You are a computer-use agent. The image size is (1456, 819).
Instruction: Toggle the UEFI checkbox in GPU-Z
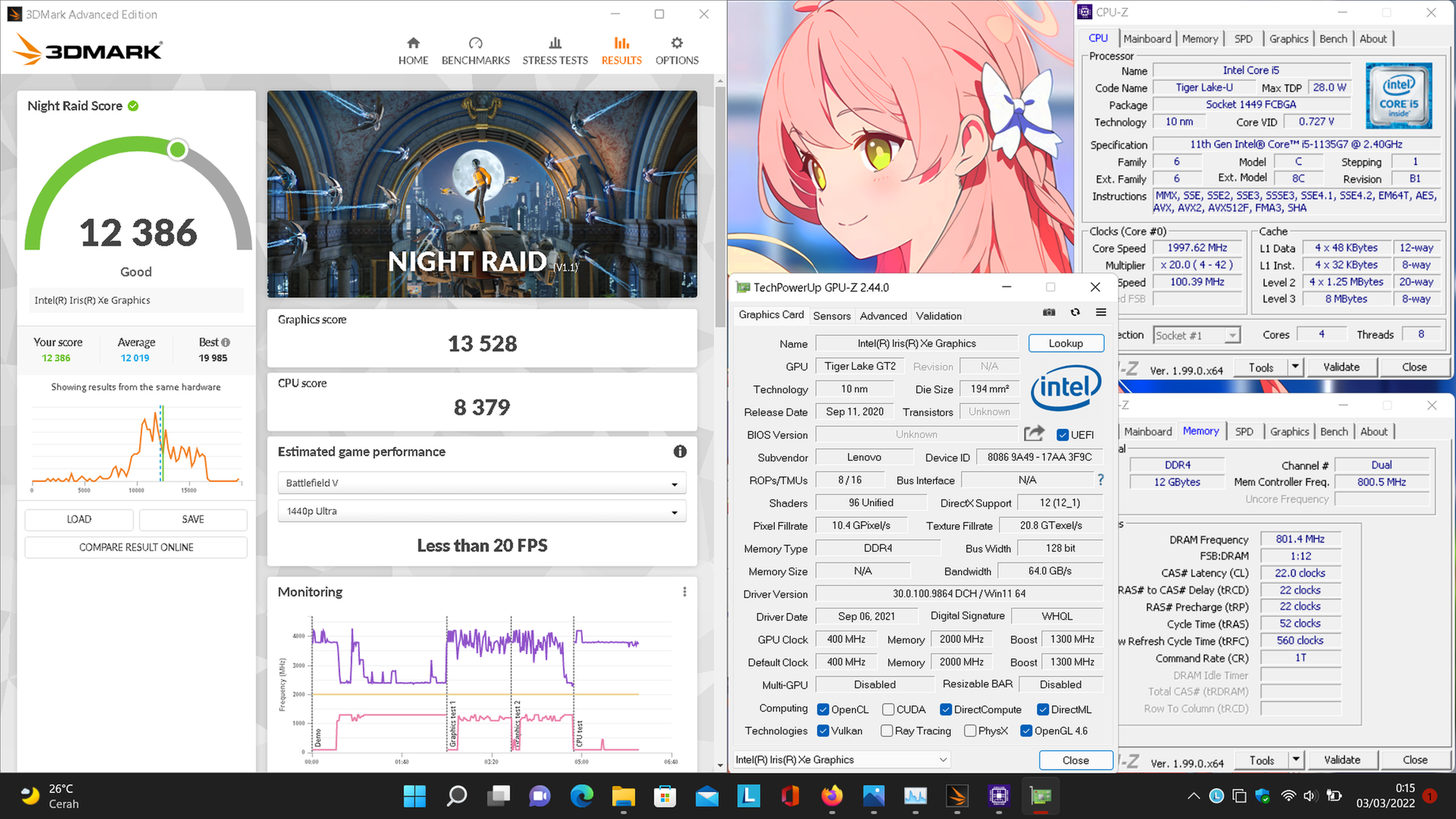tap(1062, 435)
